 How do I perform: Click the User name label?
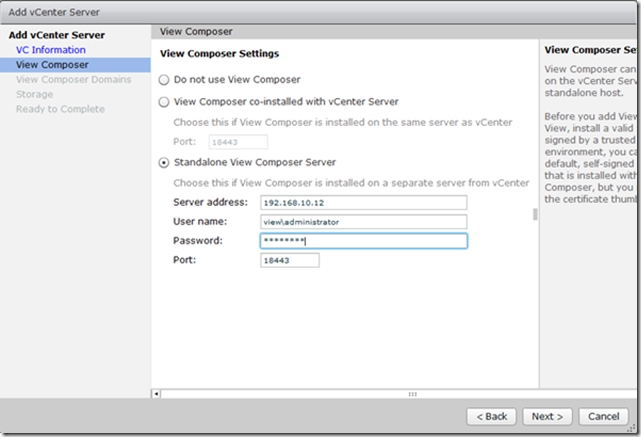[x=200, y=221]
